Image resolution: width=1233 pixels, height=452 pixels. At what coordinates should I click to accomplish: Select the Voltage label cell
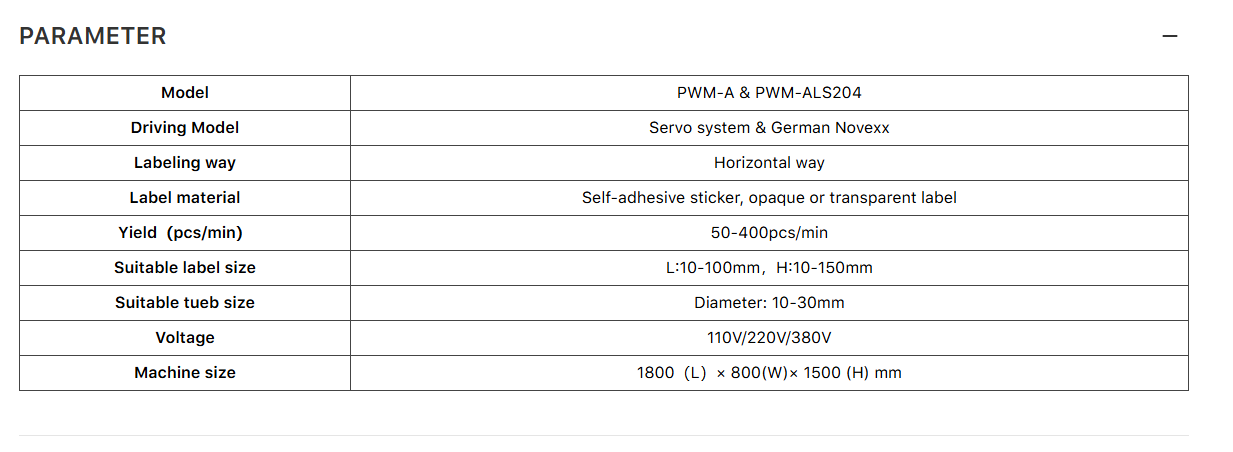185,338
